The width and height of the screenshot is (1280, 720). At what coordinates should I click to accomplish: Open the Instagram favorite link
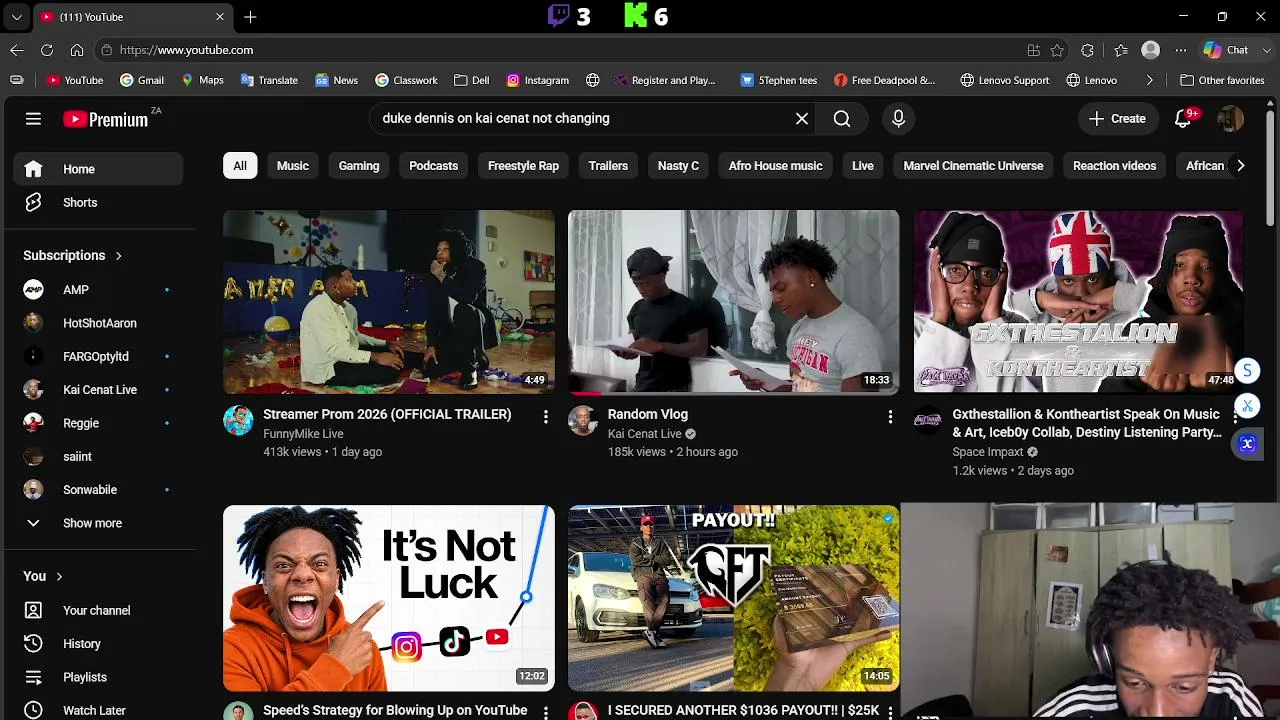pyautogui.click(x=537, y=80)
